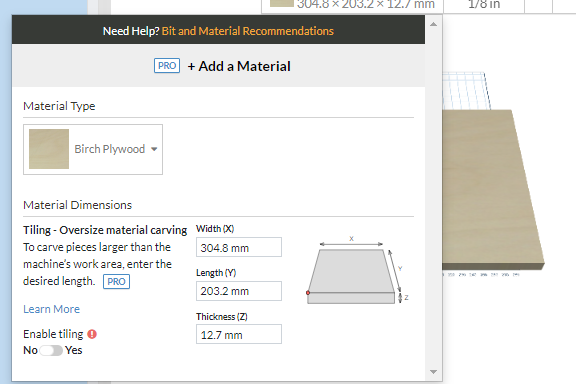Screen dimensions: 576x384
Task: Click the PRO badge after desired length
Action: coord(116,281)
